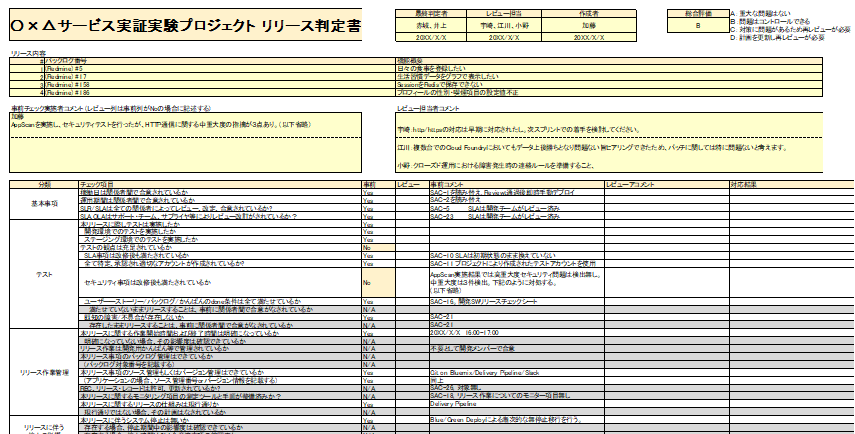The width and height of the screenshot is (855, 434).
Task: Select the 20XX/X/X date under 作成者
Action: coord(589,38)
